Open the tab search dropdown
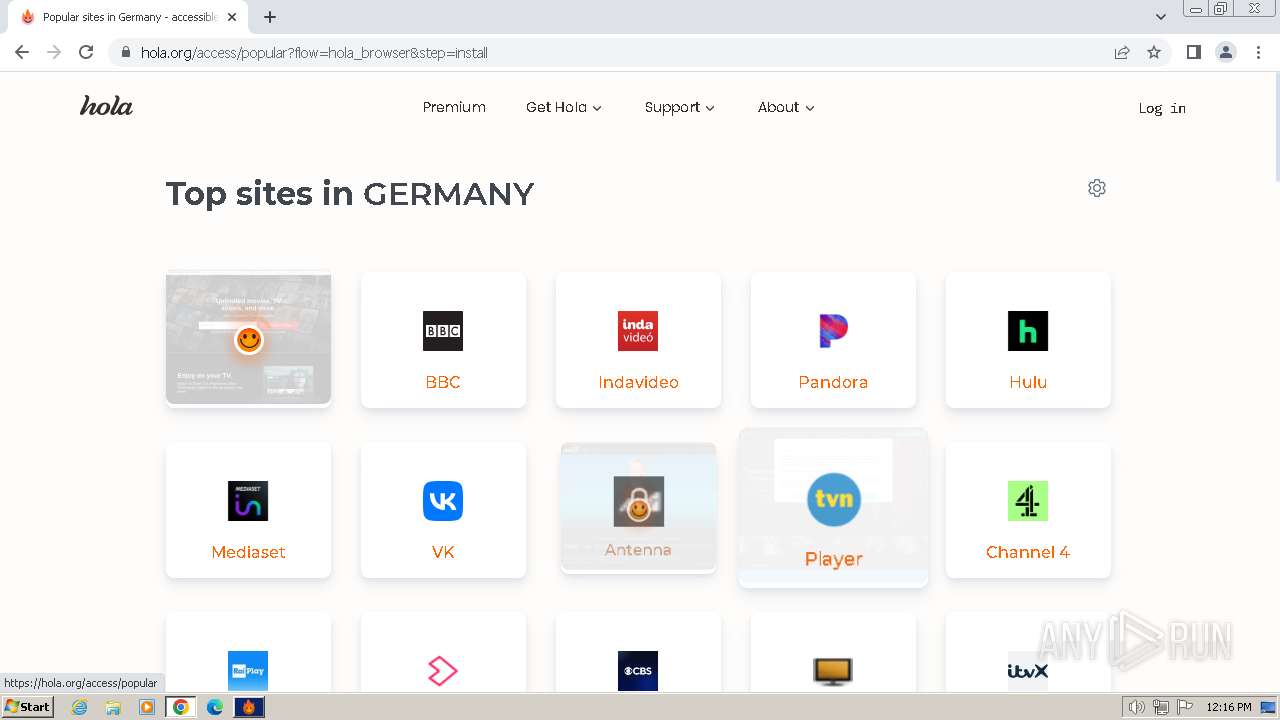The width and height of the screenshot is (1280, 720). tap(1161, 17)
